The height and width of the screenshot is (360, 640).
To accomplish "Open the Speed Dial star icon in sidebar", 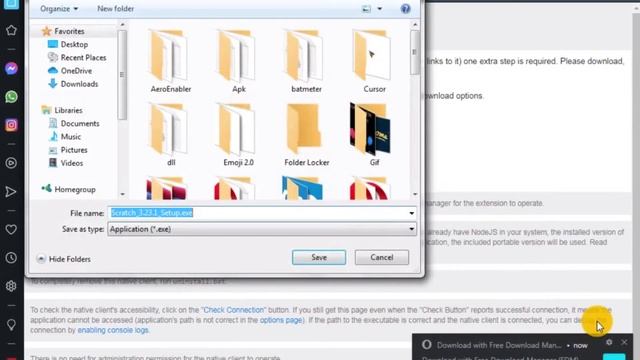I will (x=11, y=30).
